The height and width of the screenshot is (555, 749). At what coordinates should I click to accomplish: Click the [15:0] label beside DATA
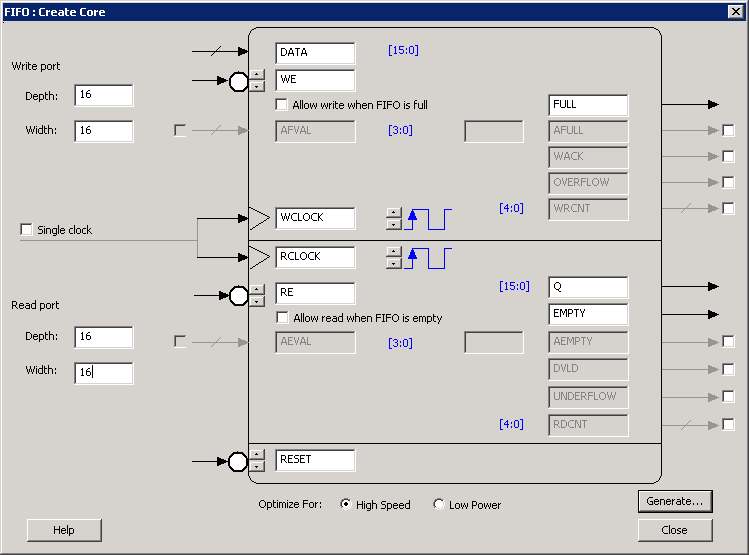[x=403, y=50]
